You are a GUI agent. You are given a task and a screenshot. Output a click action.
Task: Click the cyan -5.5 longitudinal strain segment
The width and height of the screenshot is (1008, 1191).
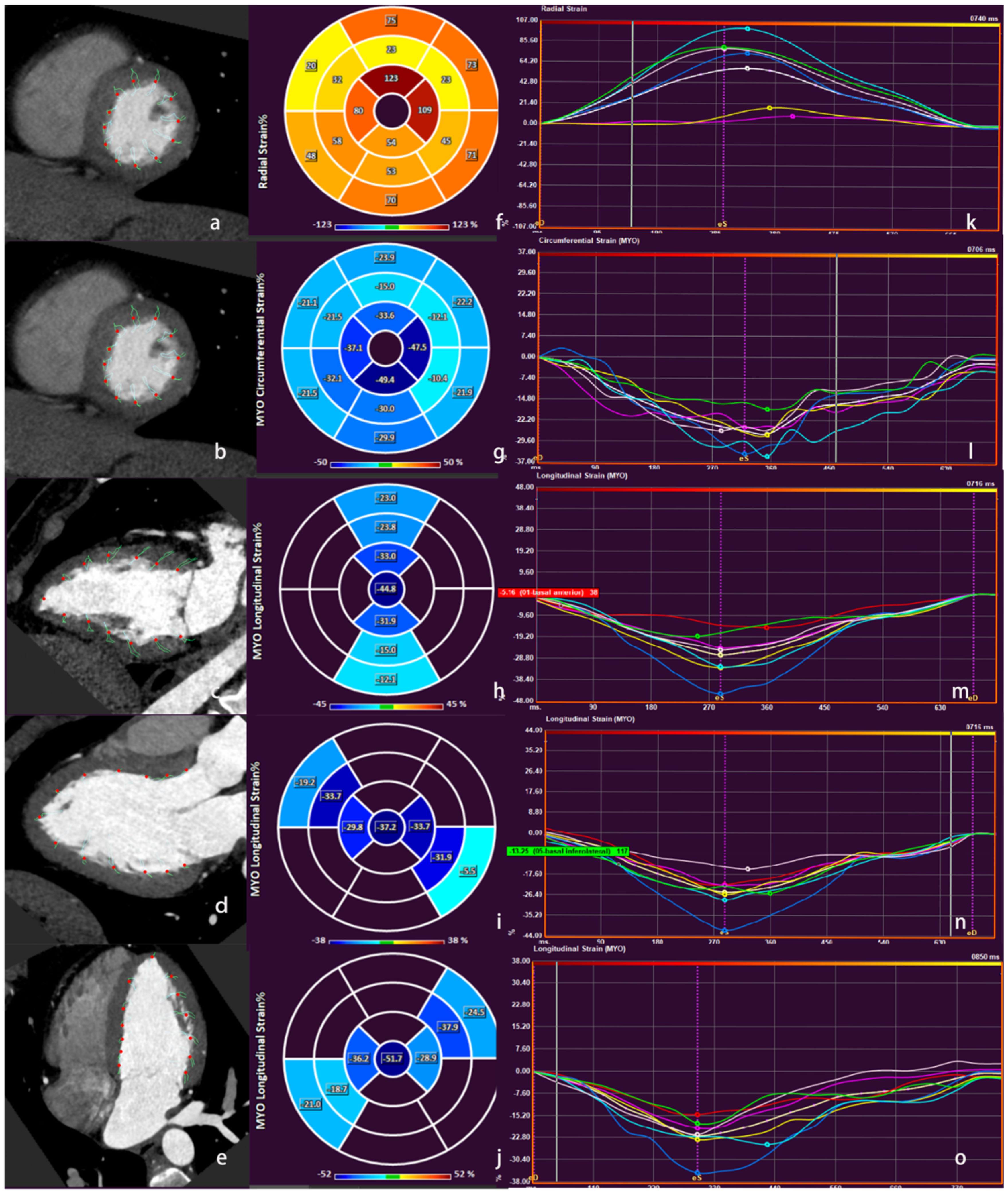467,872
